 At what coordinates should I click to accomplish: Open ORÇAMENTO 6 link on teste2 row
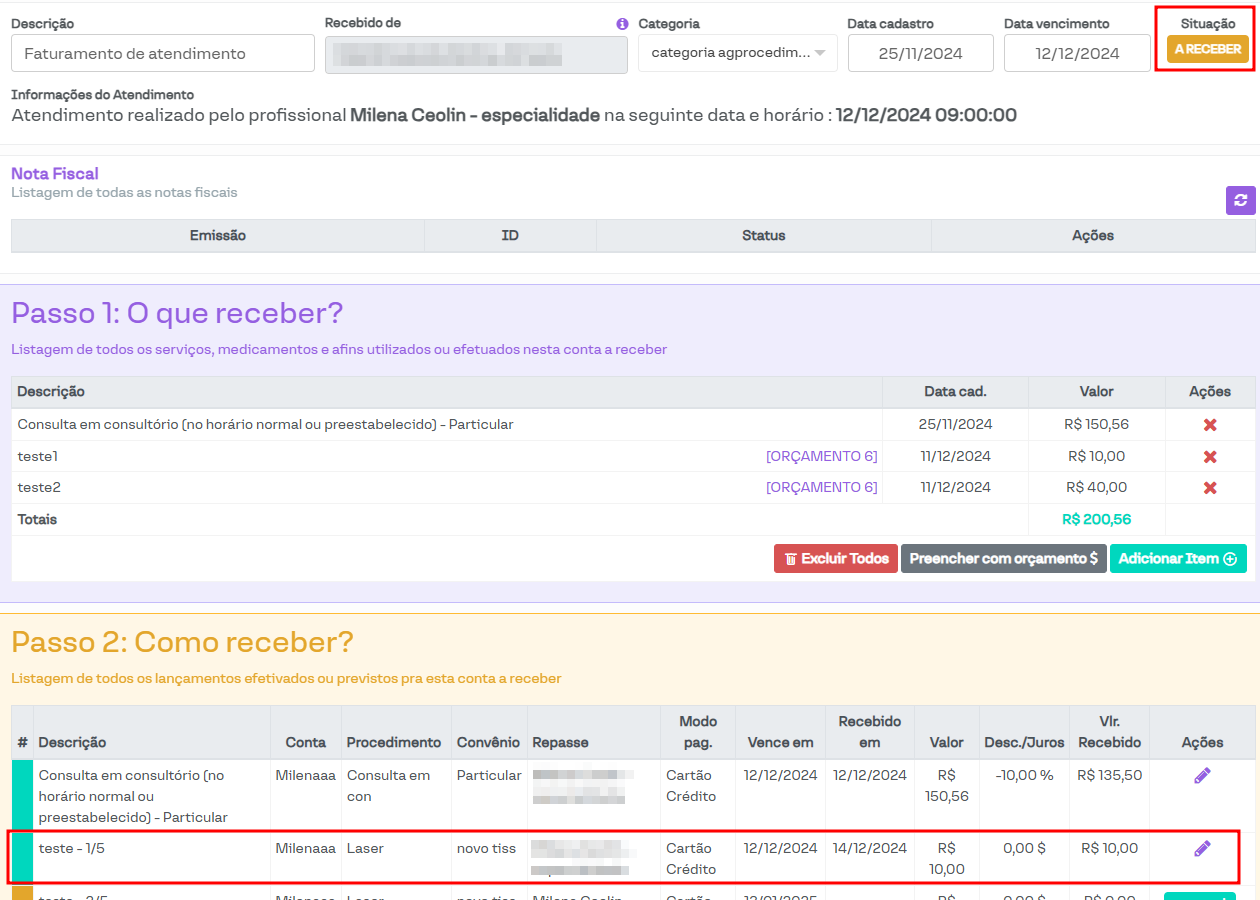pos(821,488)
